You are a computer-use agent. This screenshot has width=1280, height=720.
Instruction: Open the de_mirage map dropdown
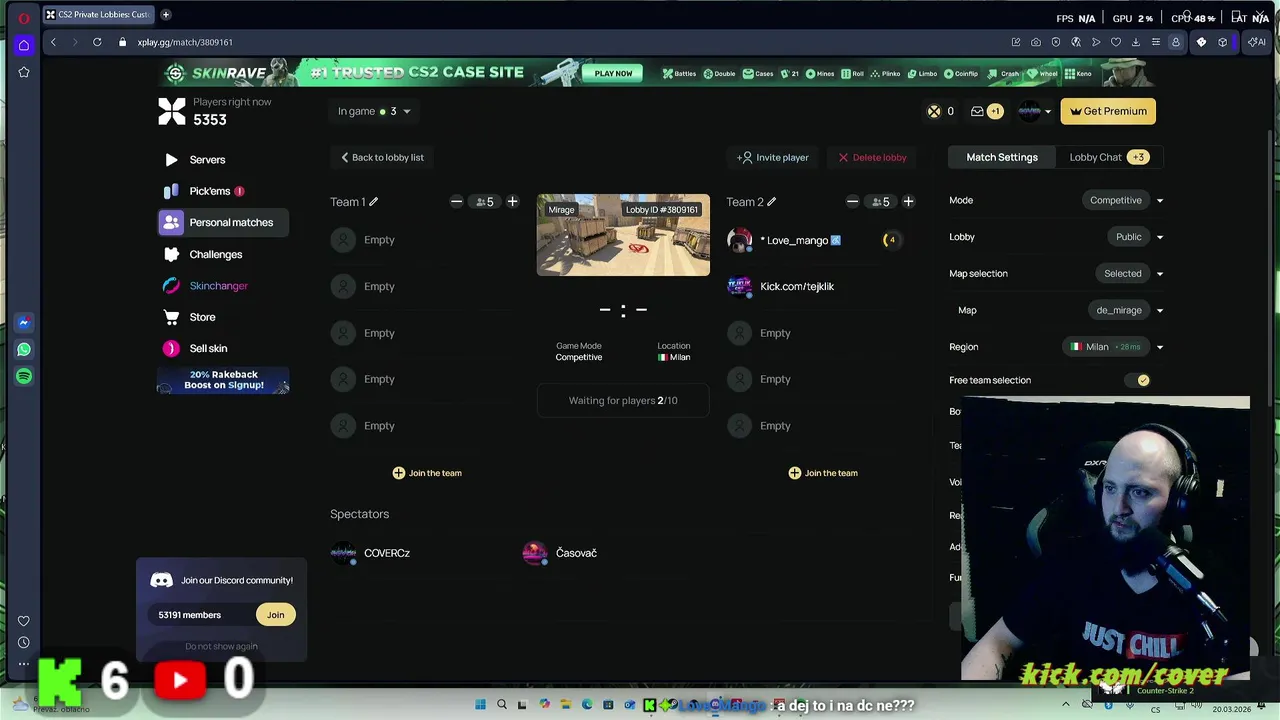pos(1127,311)
